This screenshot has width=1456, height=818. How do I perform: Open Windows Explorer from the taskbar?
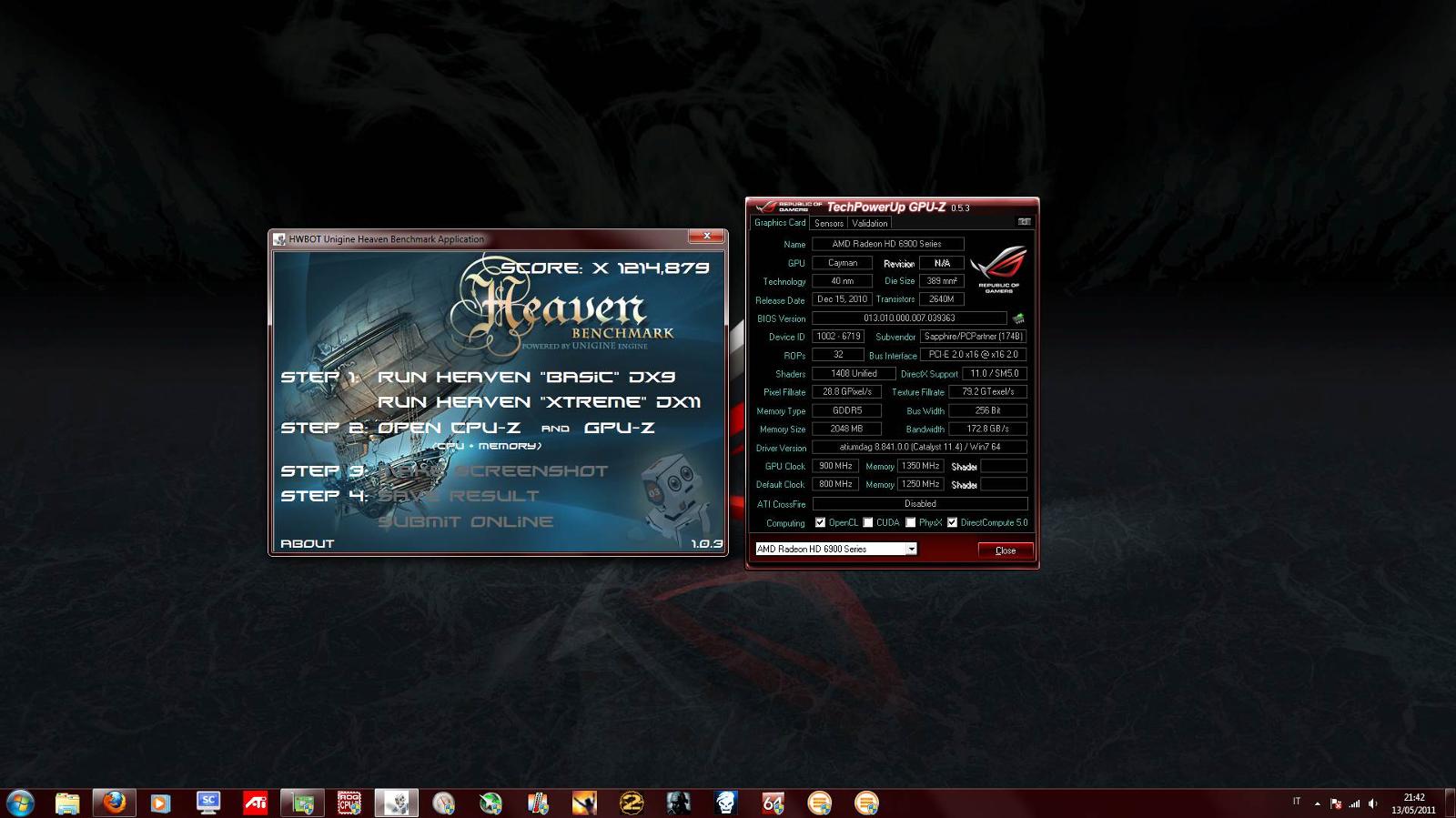[x=67, y=803]
